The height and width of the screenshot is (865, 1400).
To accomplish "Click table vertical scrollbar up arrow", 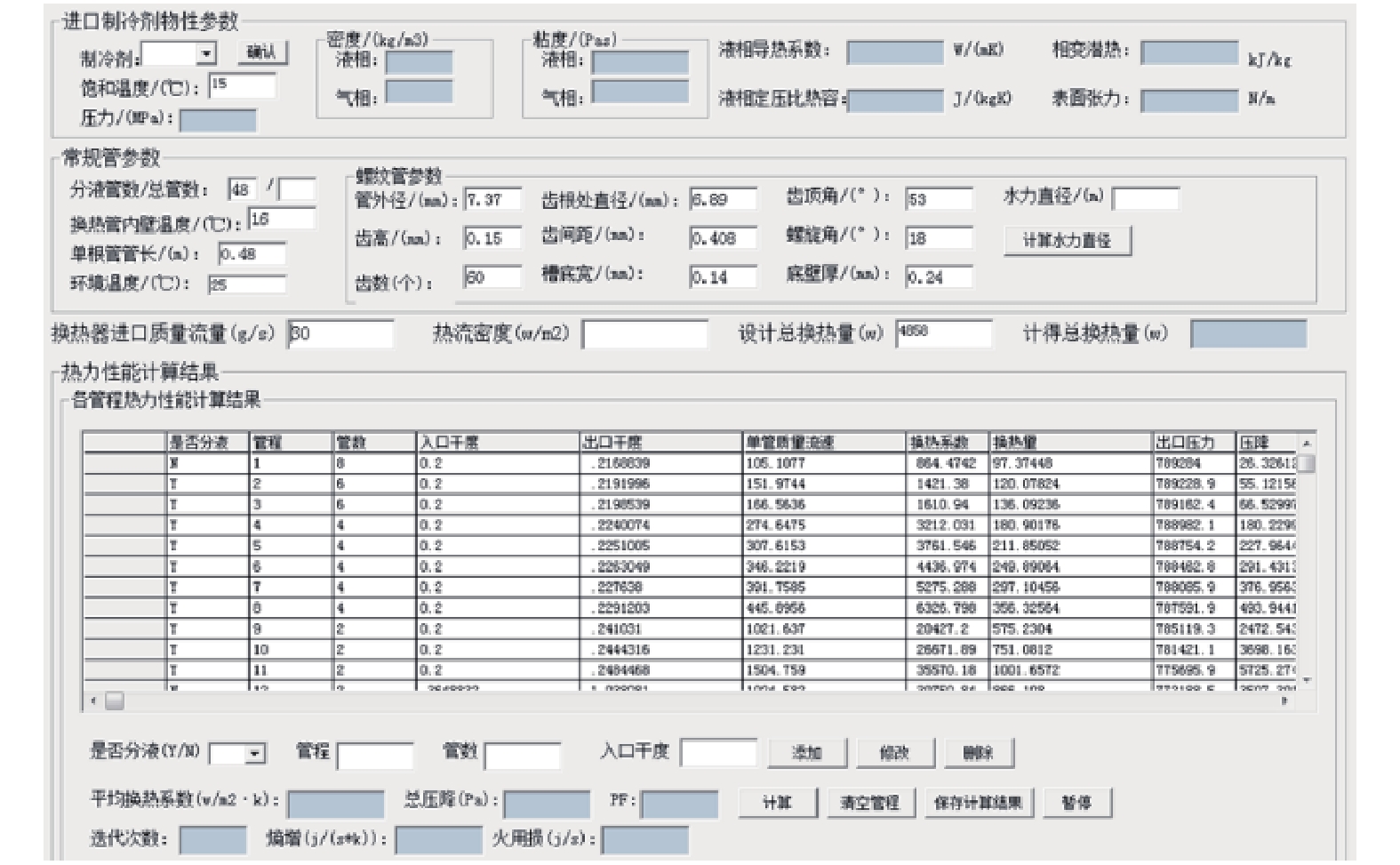I will point(1306,443).
